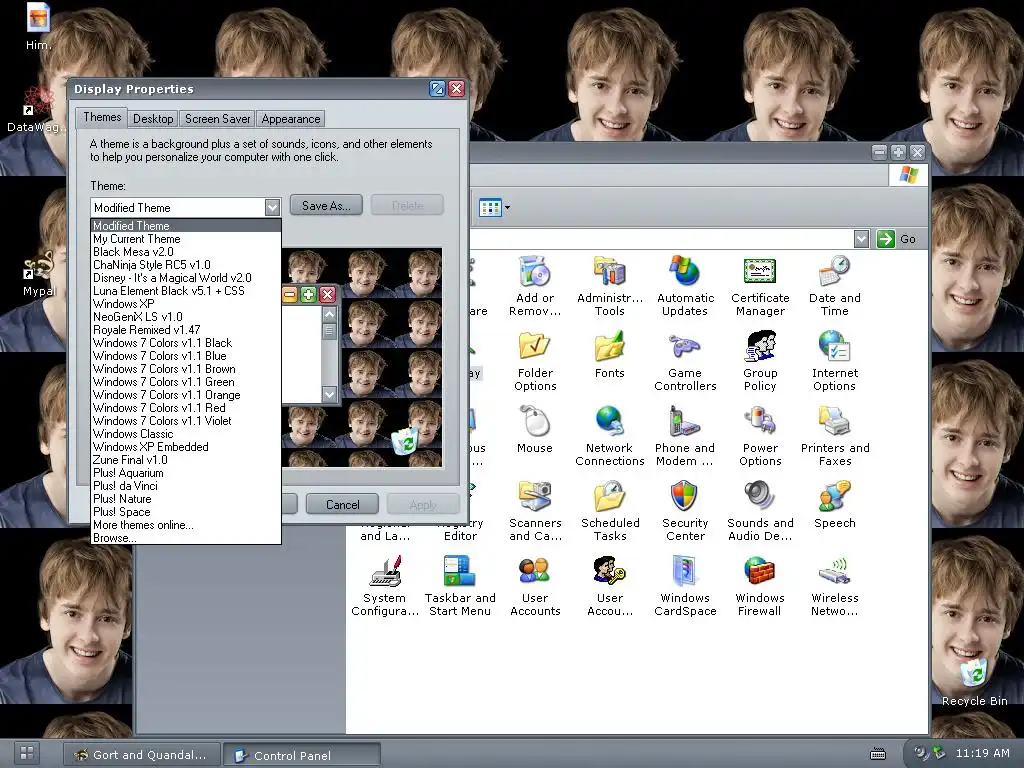Open the Start button on taskbar
The height and width of the screenshot is (768, 1024).
tap(27, 753)
